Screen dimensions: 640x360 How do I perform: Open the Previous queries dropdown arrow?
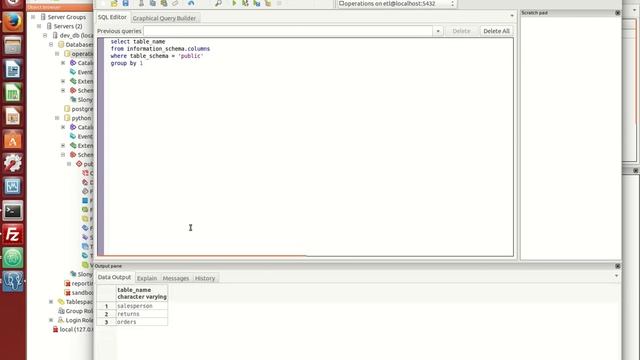pos(438,31)
